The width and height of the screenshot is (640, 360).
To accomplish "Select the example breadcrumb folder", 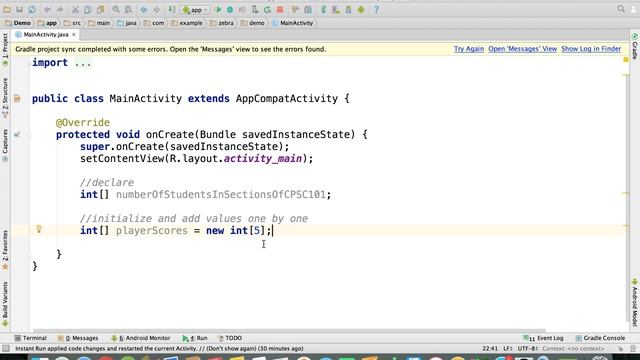I will click(x=187, y=23).
